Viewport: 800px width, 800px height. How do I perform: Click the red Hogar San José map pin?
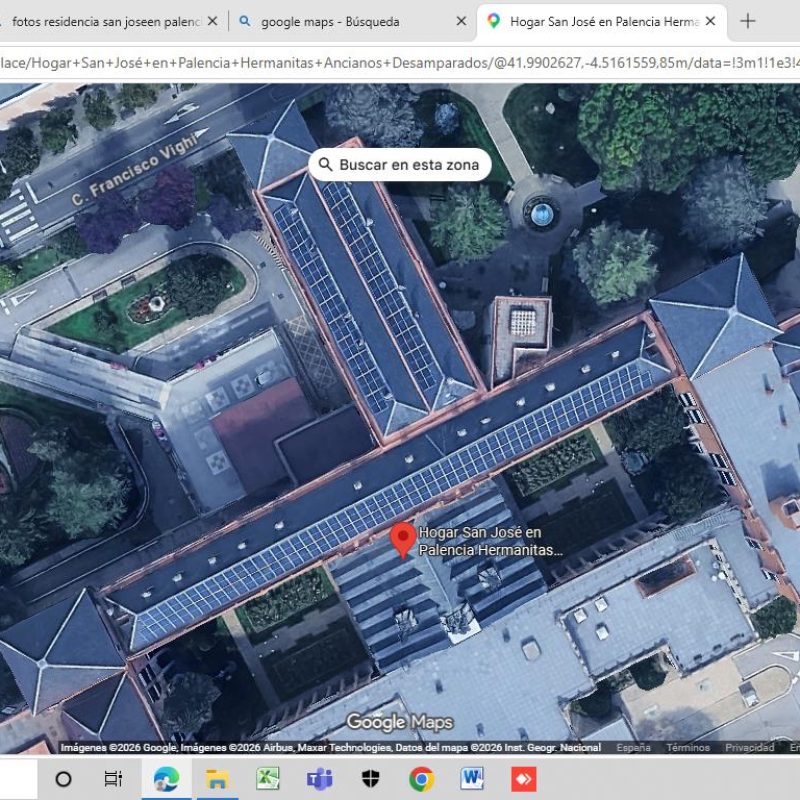coord(403,540)
